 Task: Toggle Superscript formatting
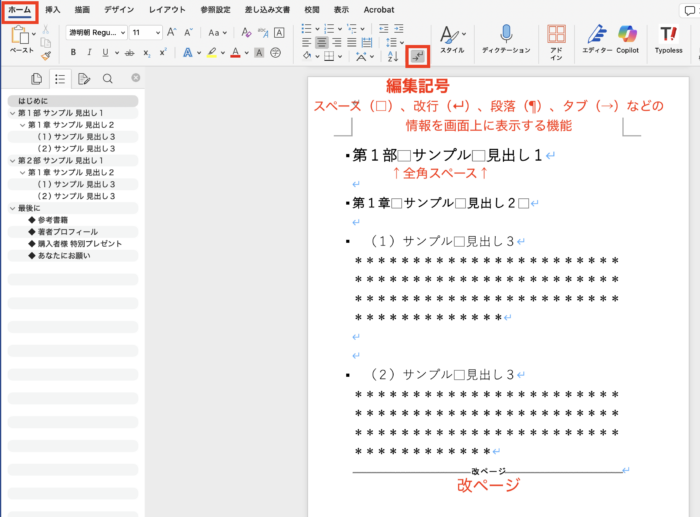162,52
